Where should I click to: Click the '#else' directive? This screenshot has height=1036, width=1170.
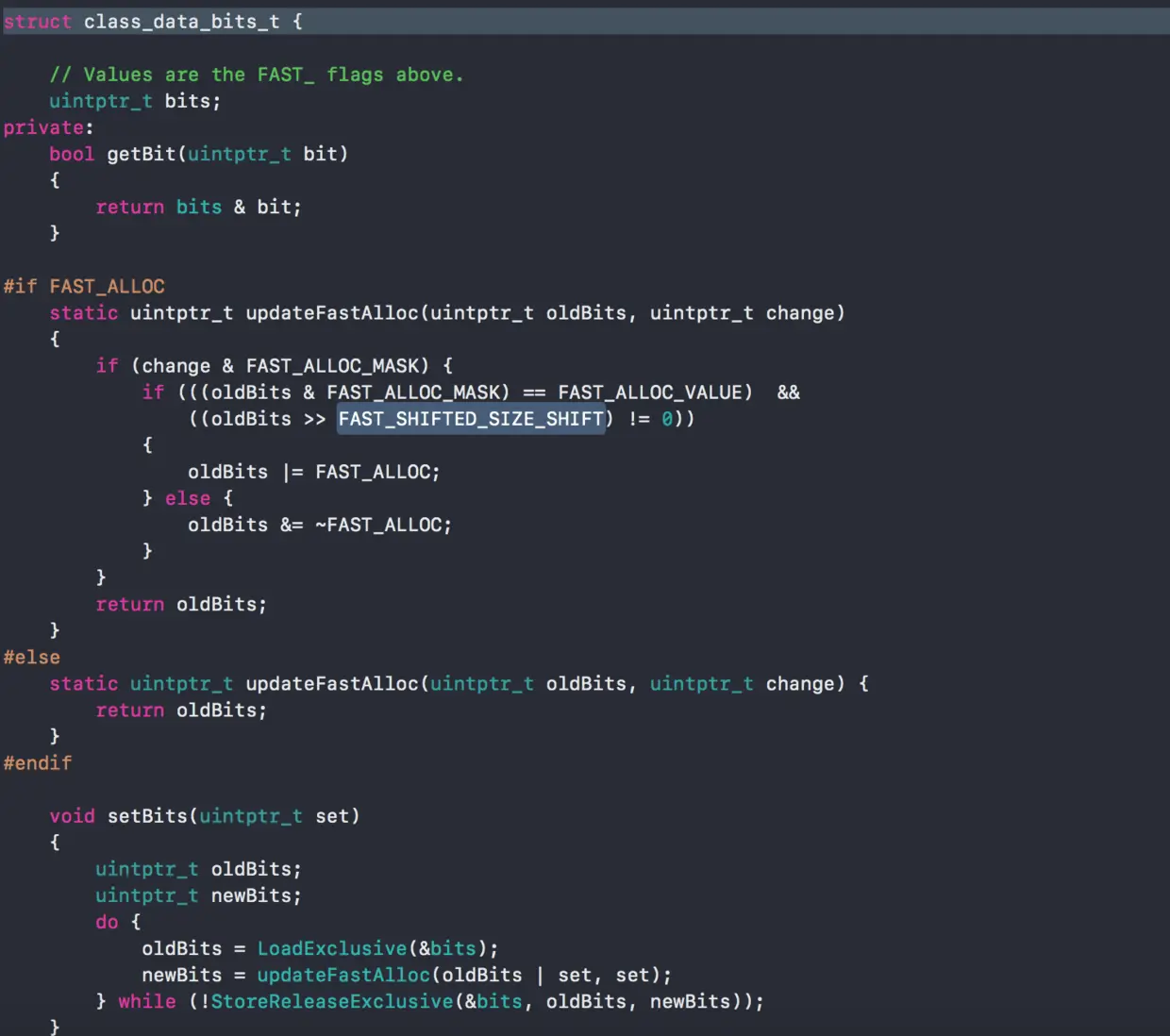pyautogui.click(x=32, y=657)
